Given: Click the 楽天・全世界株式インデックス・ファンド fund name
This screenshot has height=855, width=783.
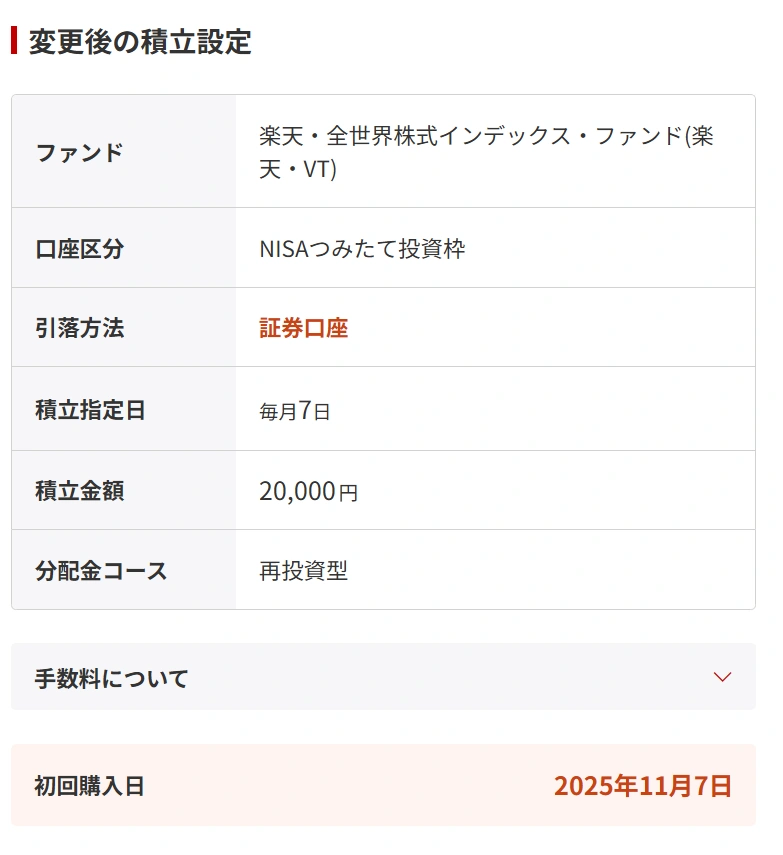Looking at the screenshot, I should [486, 152].
